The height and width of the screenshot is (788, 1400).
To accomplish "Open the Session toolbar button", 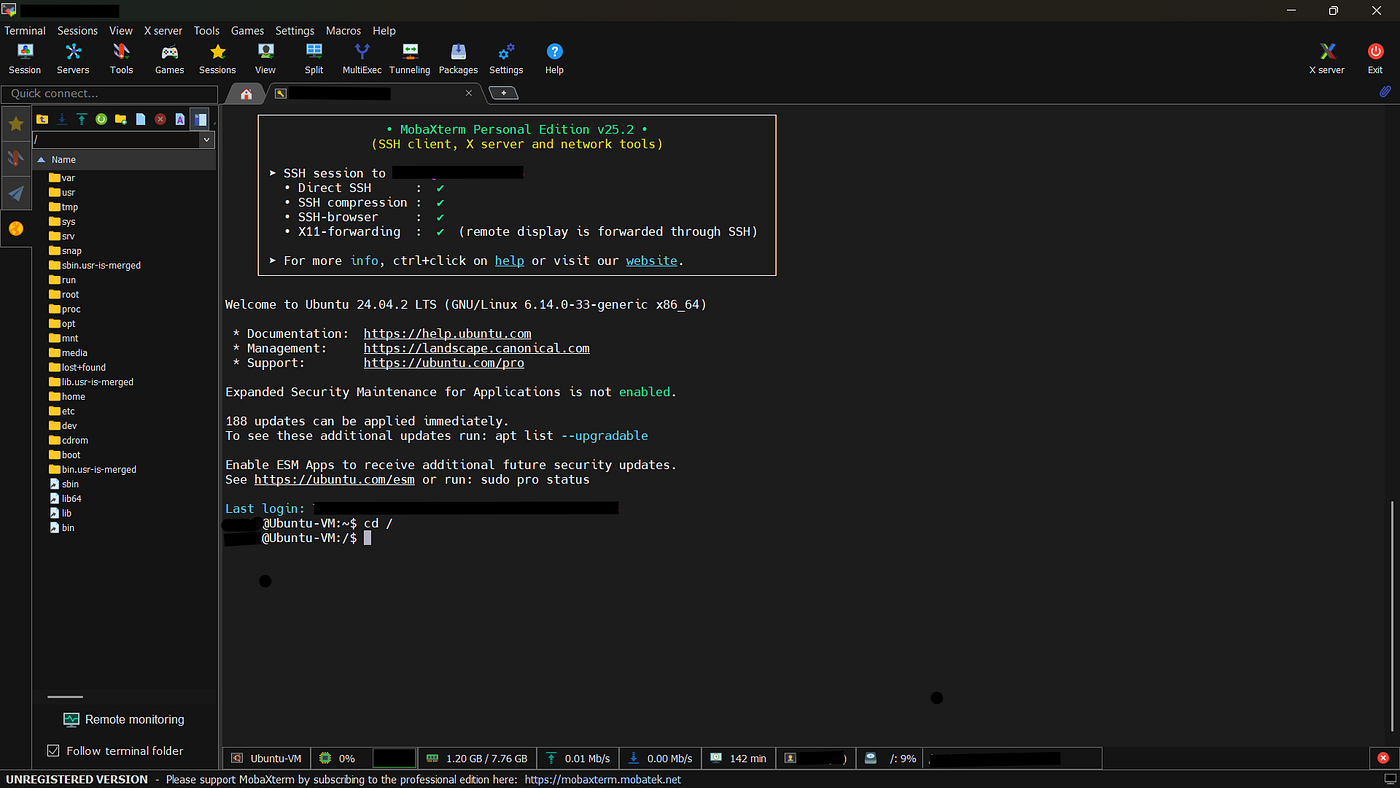I will [x=25, y=59].
